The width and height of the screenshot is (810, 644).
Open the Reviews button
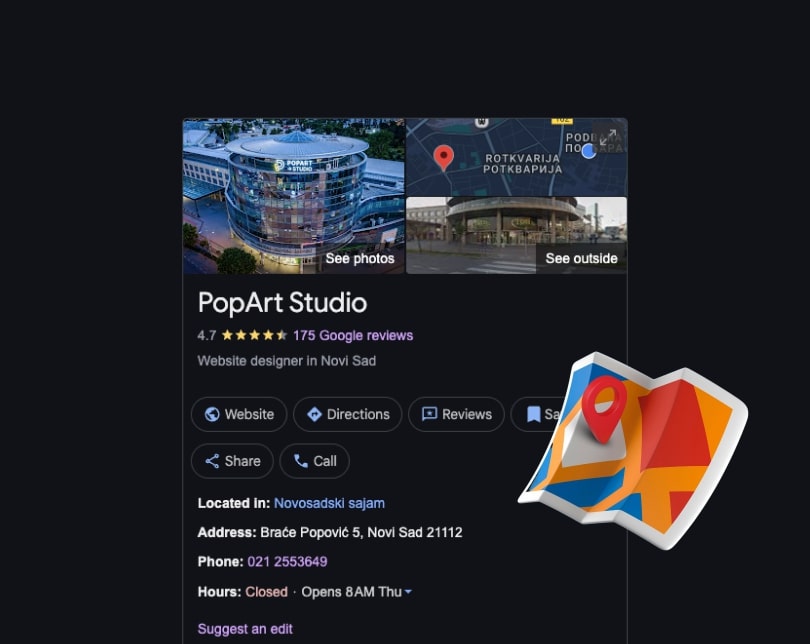coord(456,414)
